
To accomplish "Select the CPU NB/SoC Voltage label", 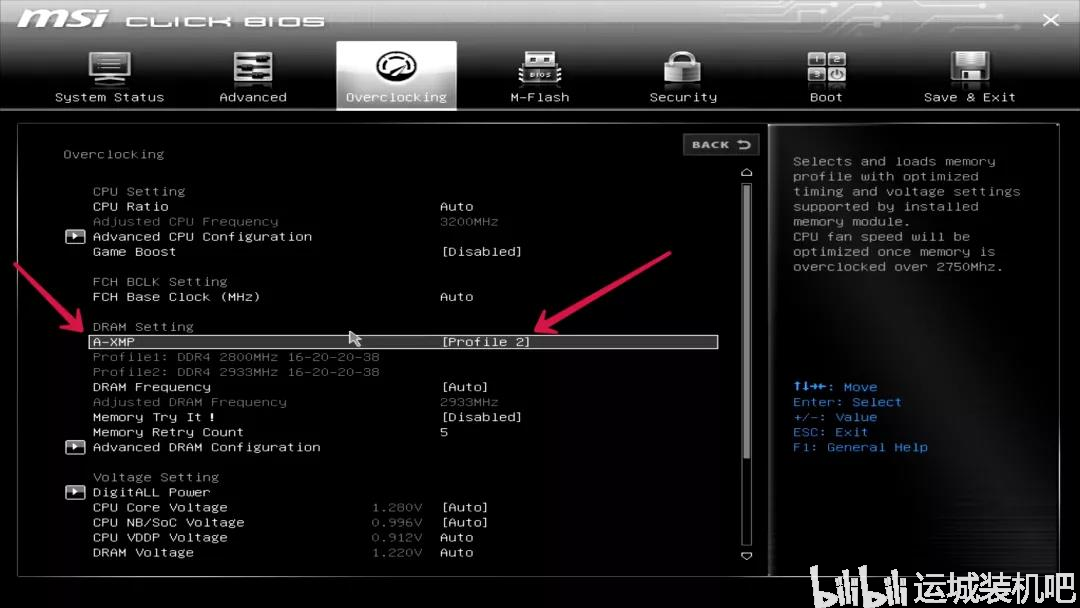I will pos(169,523).
